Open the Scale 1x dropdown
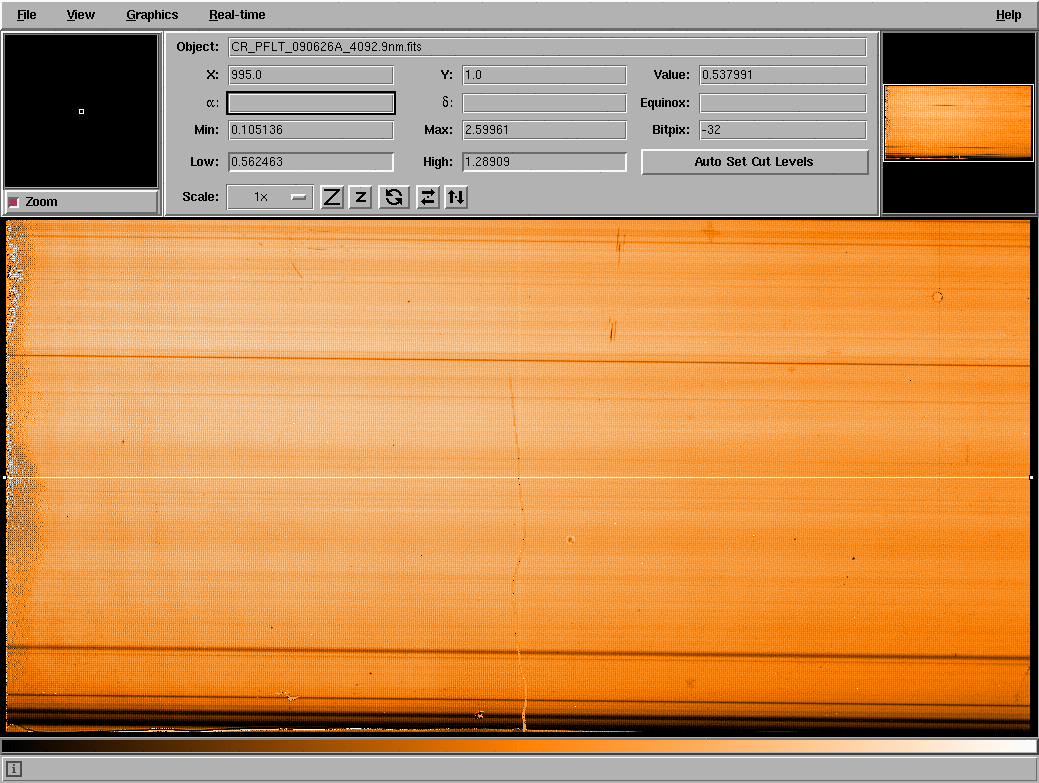Image resolution: width=1039 pixels, height=783 pixels. pyautogui.click(x=270, y=197)
